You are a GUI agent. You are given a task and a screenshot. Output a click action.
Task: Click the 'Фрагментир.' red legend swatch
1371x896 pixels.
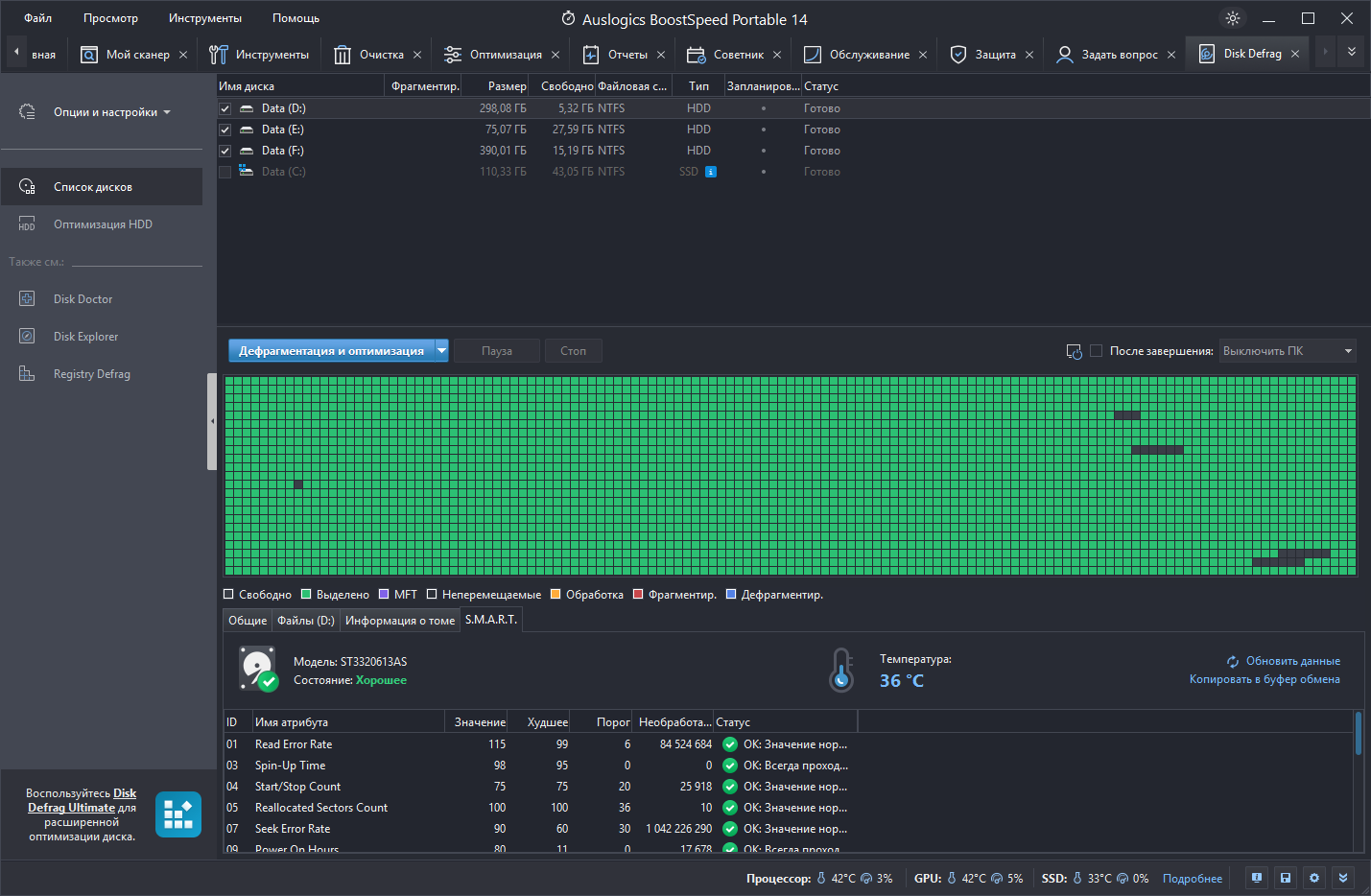click(x=638, y=594)
